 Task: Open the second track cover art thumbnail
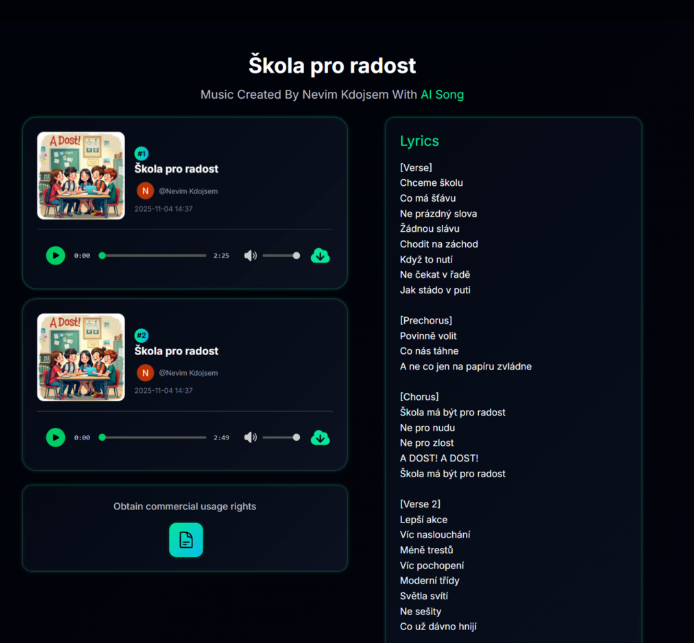(x=81, y=357)
